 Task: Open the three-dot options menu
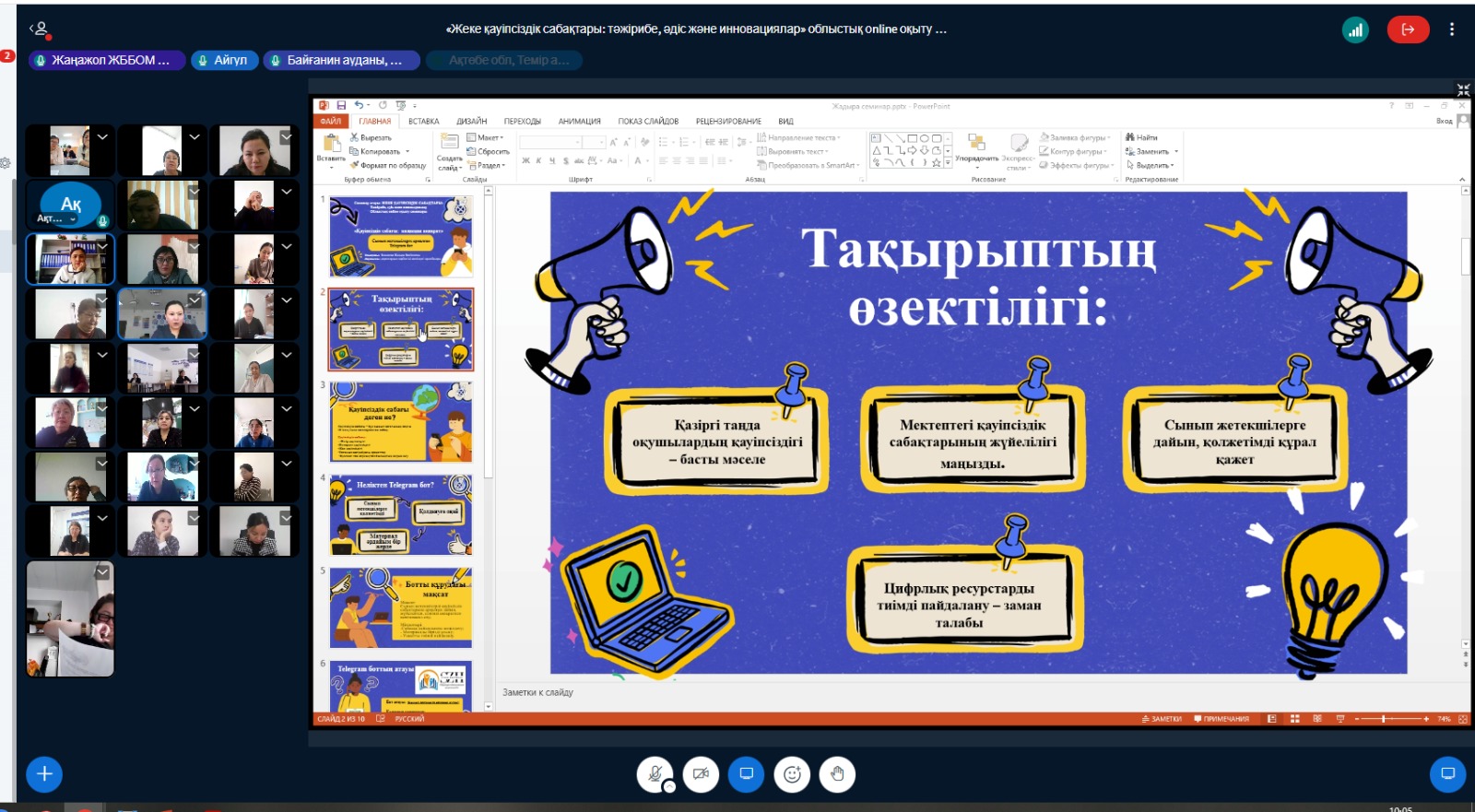click(x=1451, y=29)
